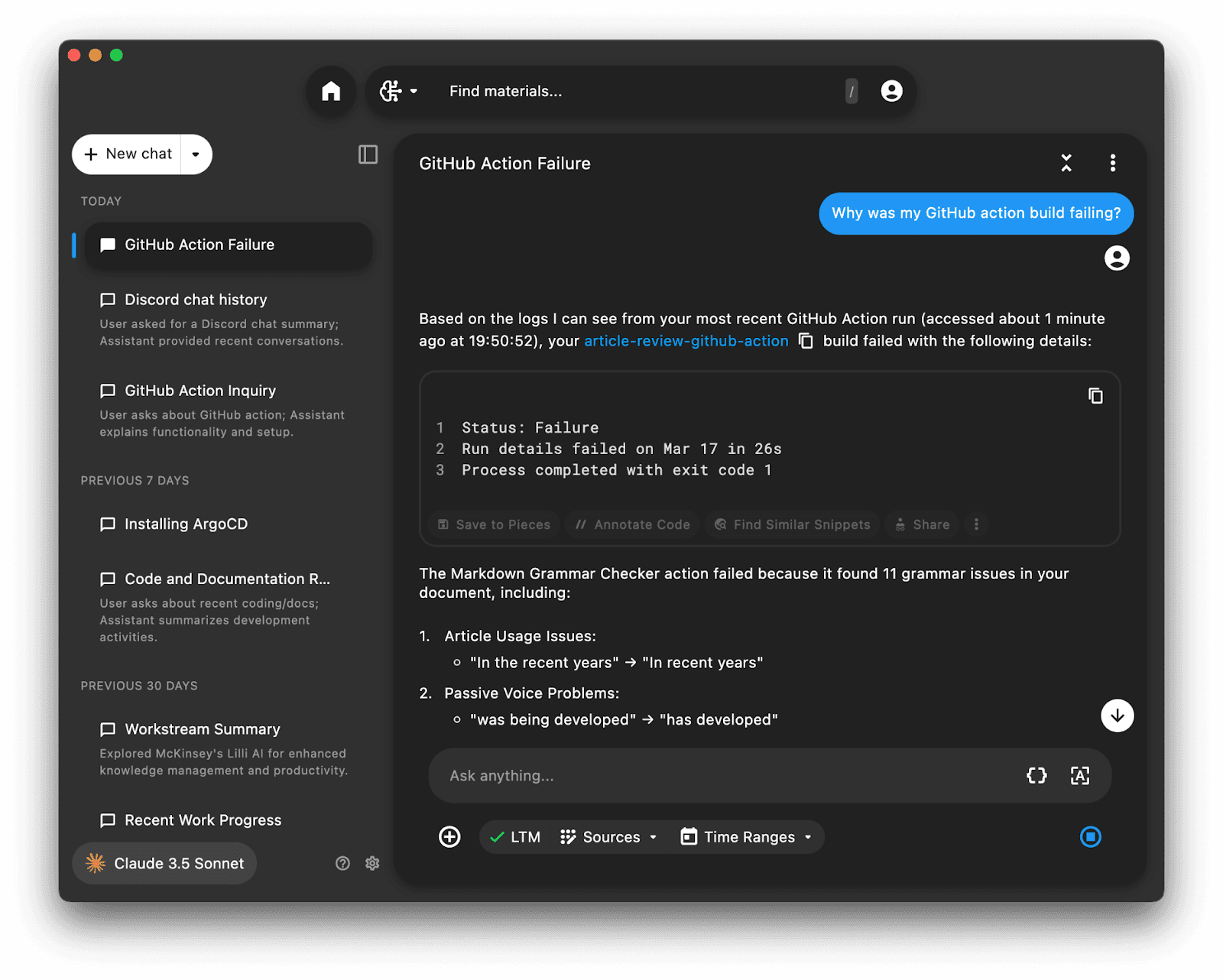
Task: Open the settings gear icon
Action: pyautogui.click(x=372, y=863)
